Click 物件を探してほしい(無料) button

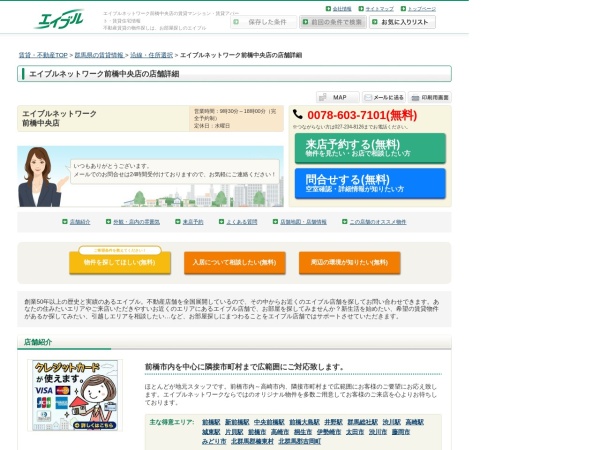(x=120, y=262)
